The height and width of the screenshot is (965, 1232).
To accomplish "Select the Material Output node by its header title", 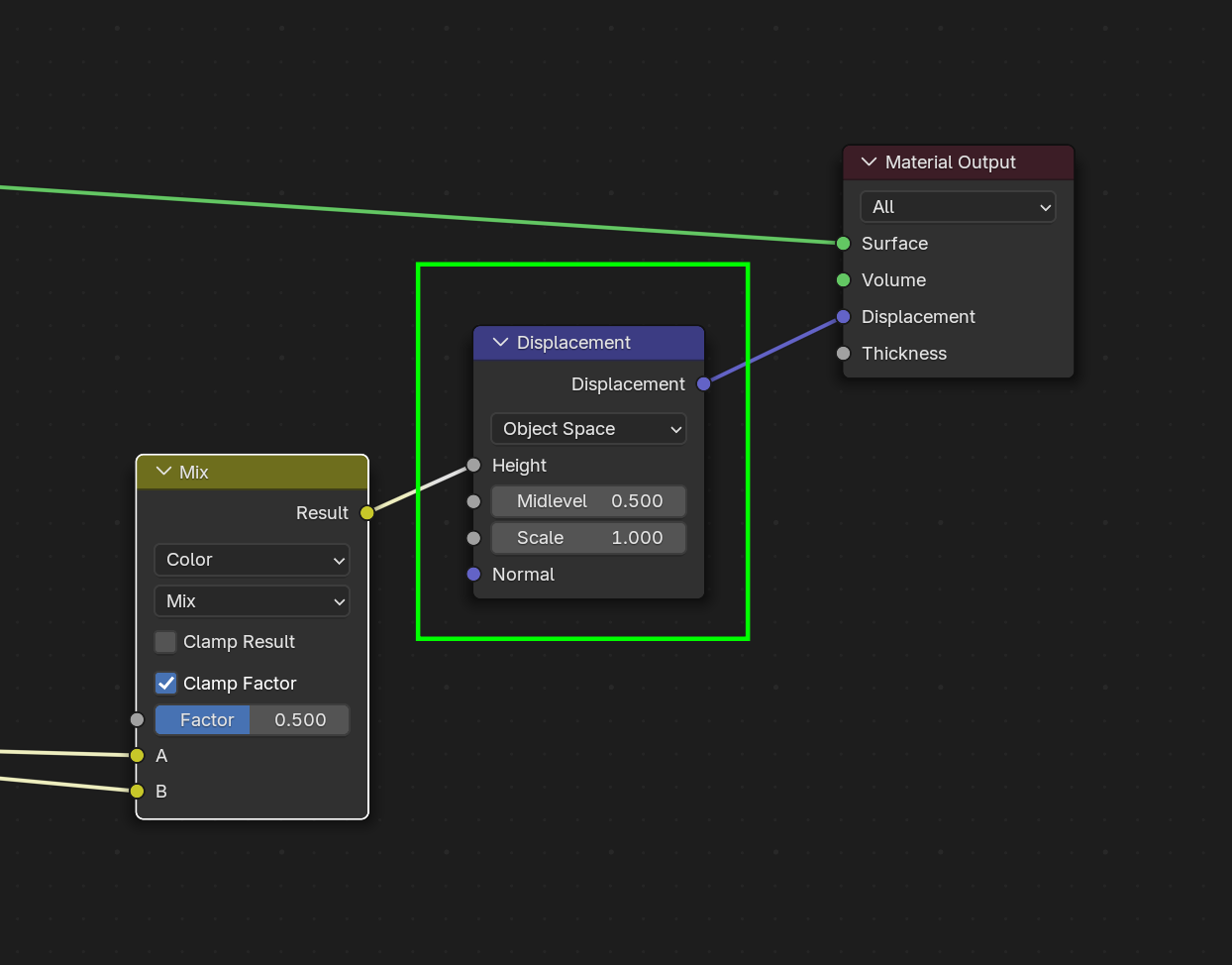I will (951, 162).
